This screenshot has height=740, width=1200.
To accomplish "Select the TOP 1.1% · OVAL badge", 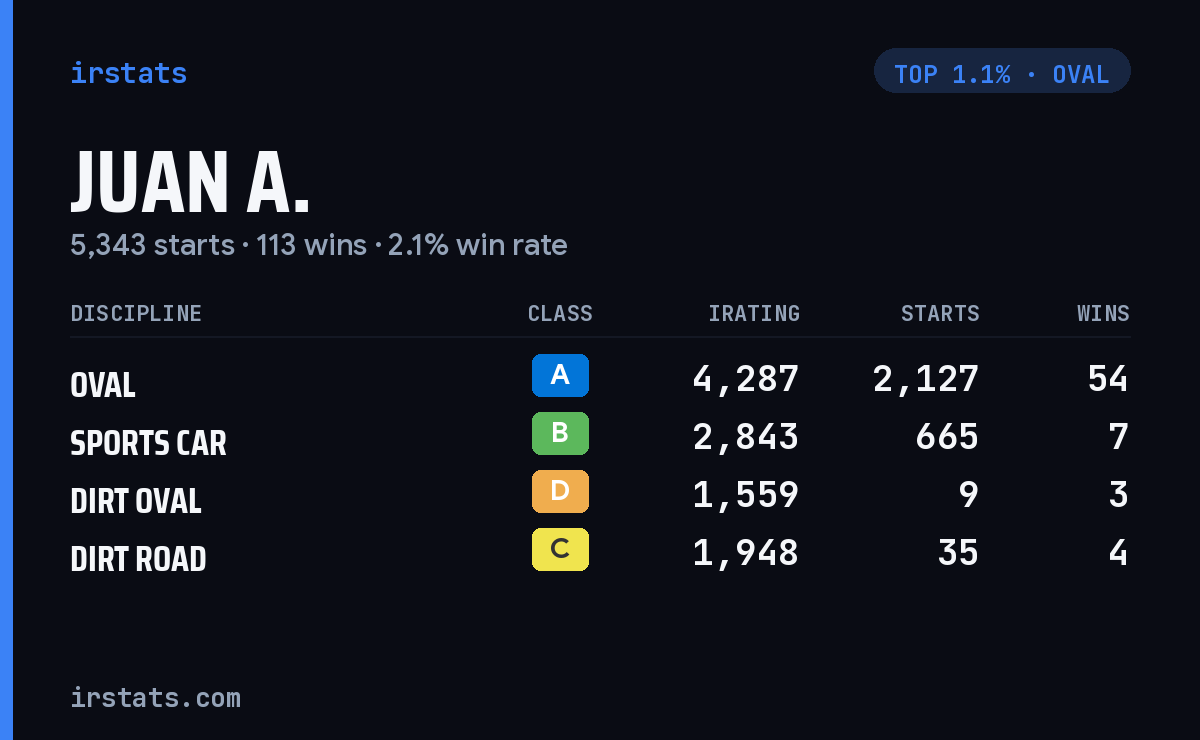I will [1002, 71].
